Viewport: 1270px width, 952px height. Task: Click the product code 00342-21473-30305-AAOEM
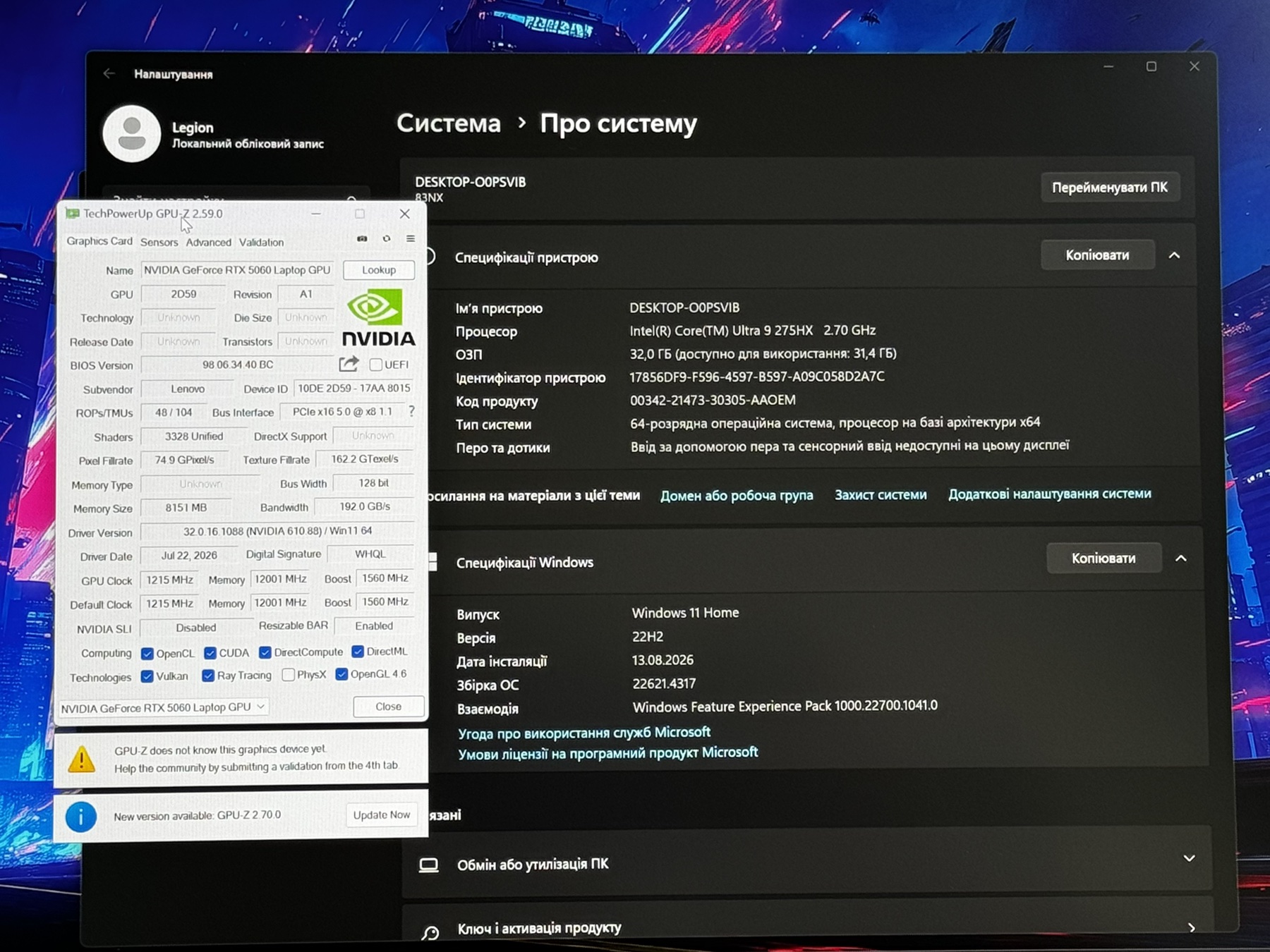[713, 400]
